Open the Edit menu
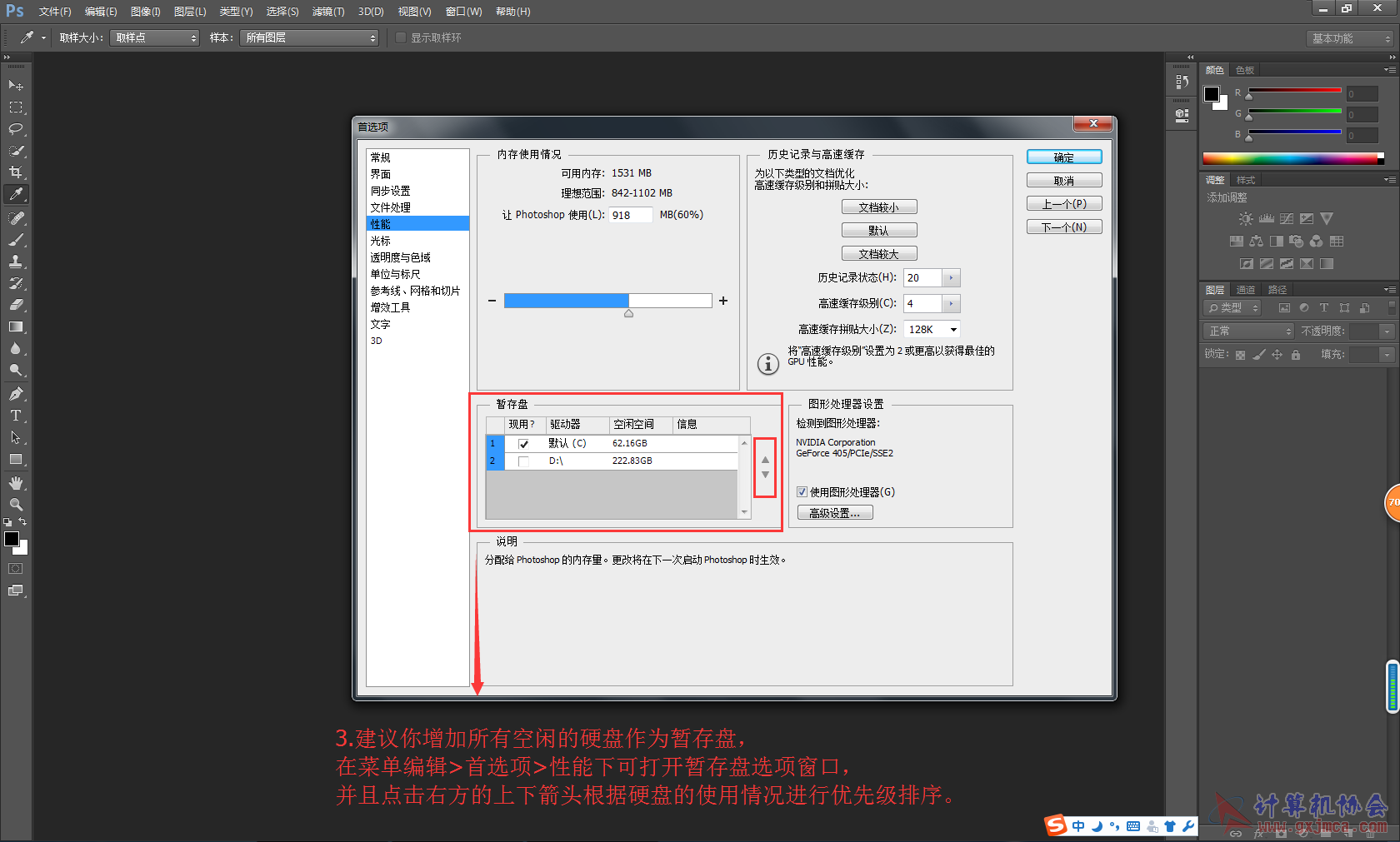1400x842 pixels. pyautogui.click(x=101, y=12)
